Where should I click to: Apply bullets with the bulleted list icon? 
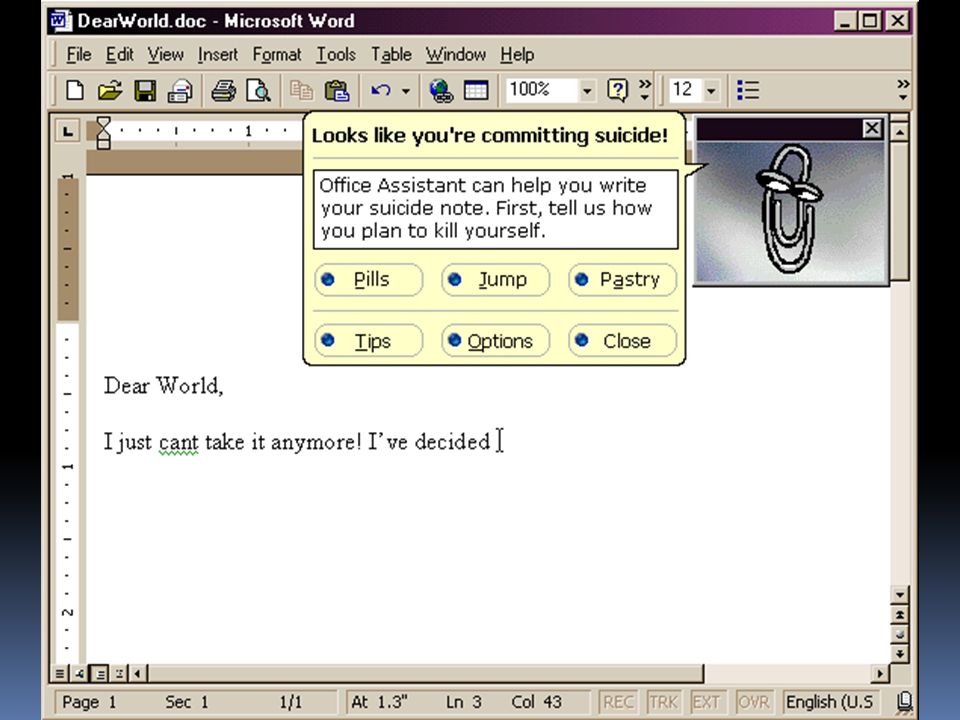click(x=748, y=91)
